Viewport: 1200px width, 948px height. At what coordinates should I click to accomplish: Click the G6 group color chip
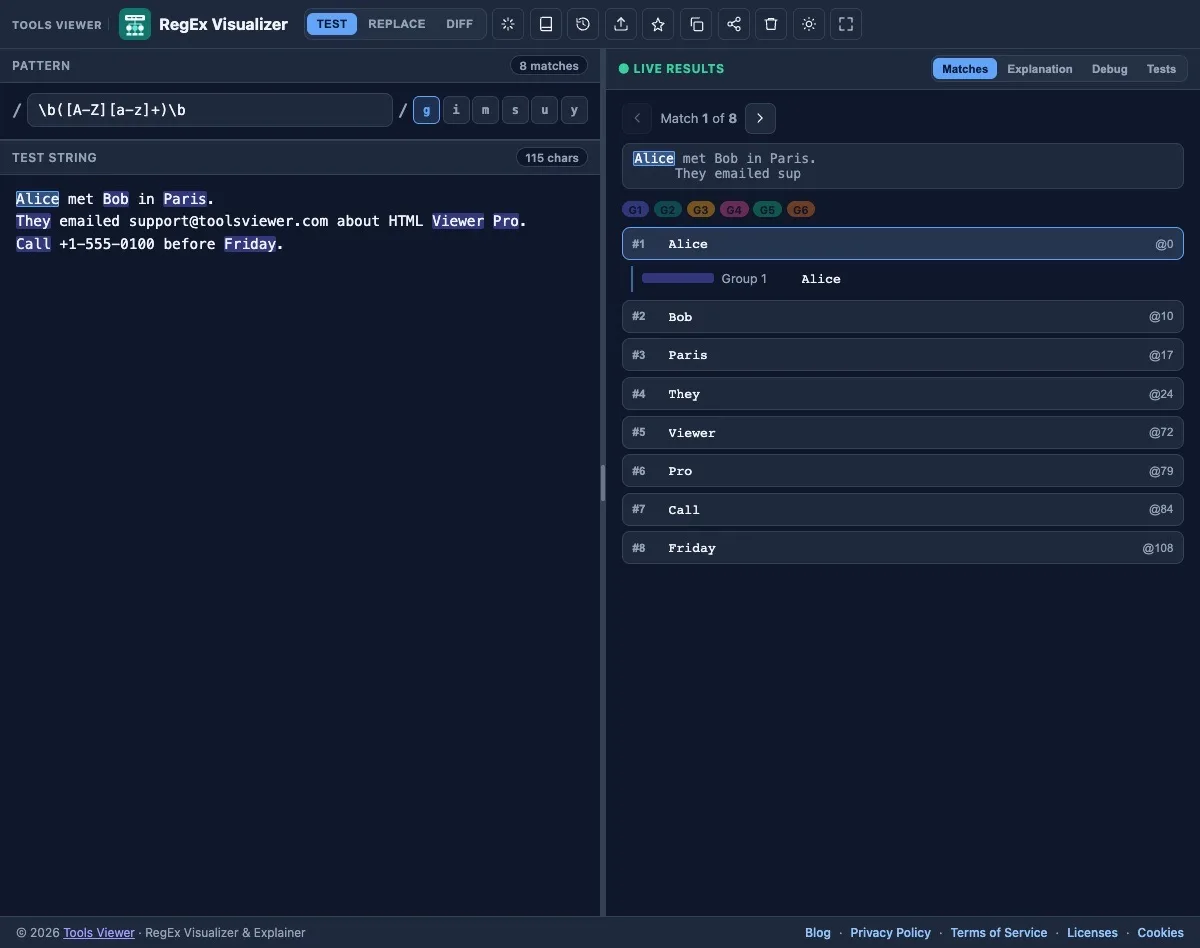tap(800, 210)
